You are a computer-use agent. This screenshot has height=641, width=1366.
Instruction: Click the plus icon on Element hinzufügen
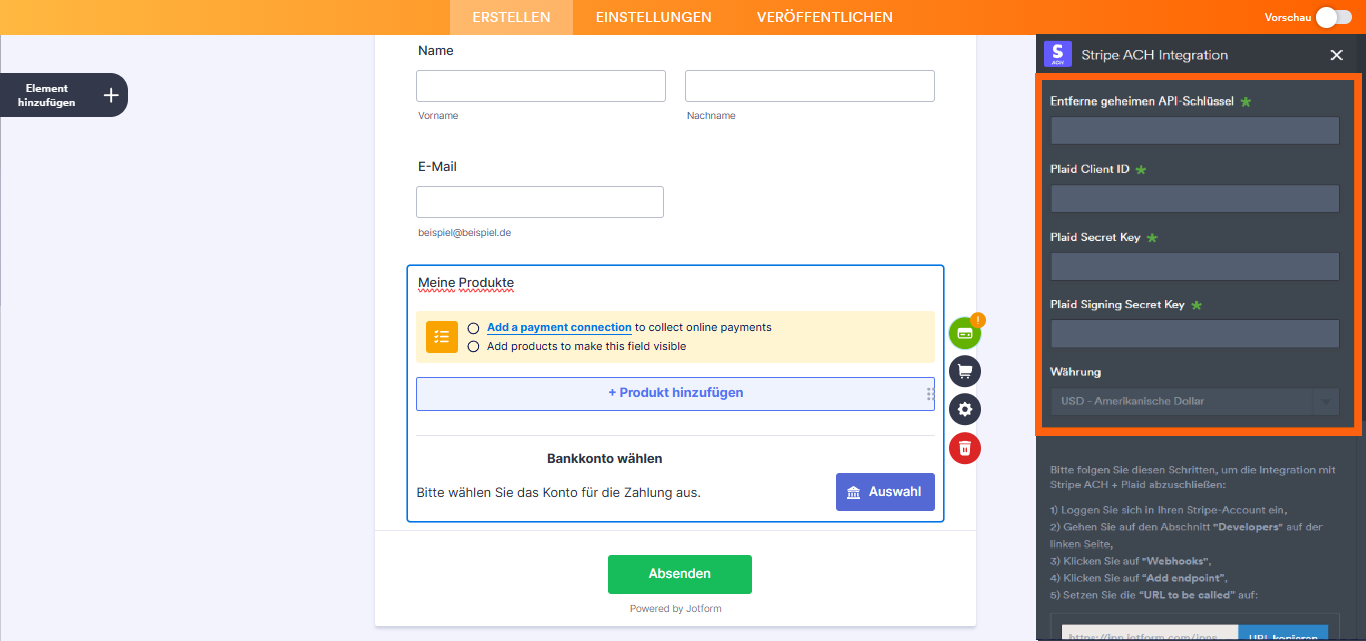(111, 95)
